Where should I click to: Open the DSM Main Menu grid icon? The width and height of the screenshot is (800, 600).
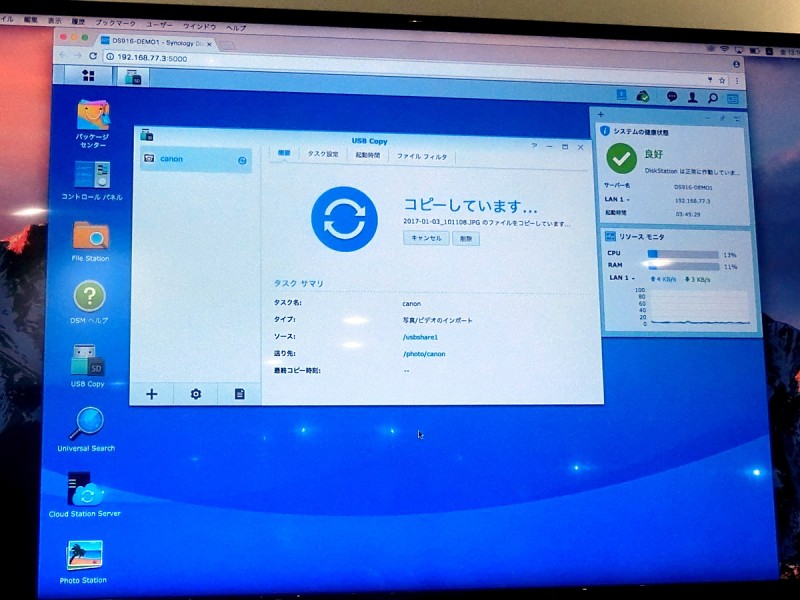[x=88, y=75]
